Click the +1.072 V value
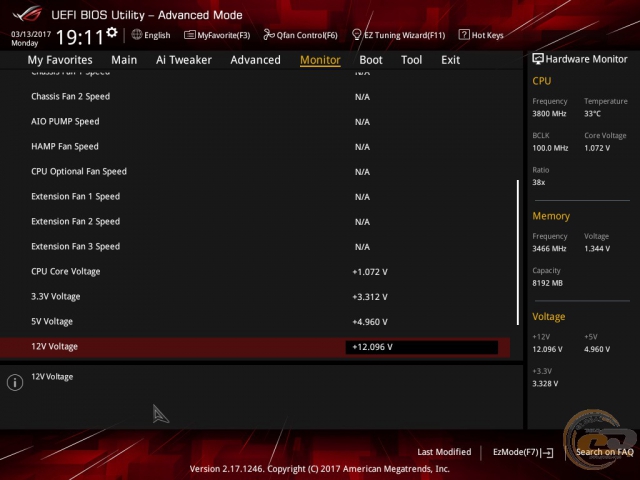Image resolution: width=640 pixels, height=480 pixels. [370, 272]
